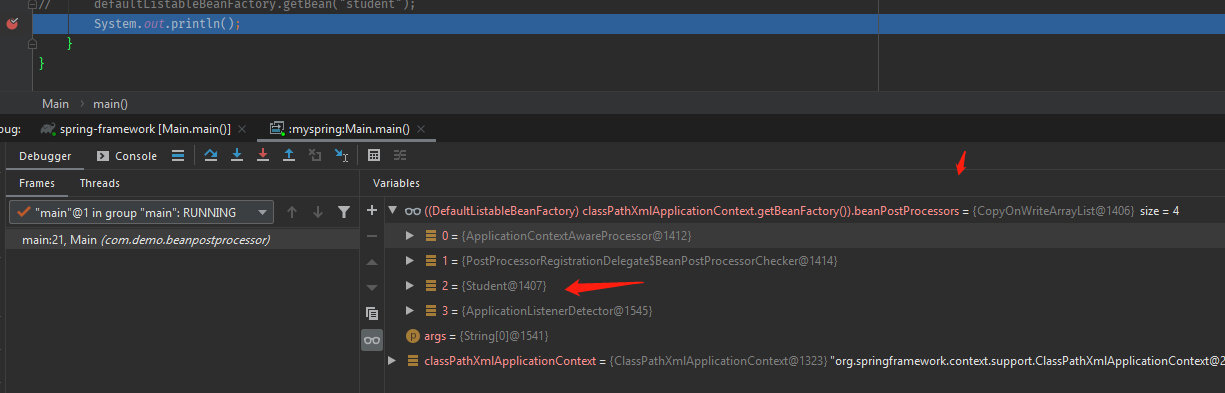Collapse the beanPostProcessors watch node
This screenshot has height=393, width=1225.
pyautogui.click(x=394, y=211)
